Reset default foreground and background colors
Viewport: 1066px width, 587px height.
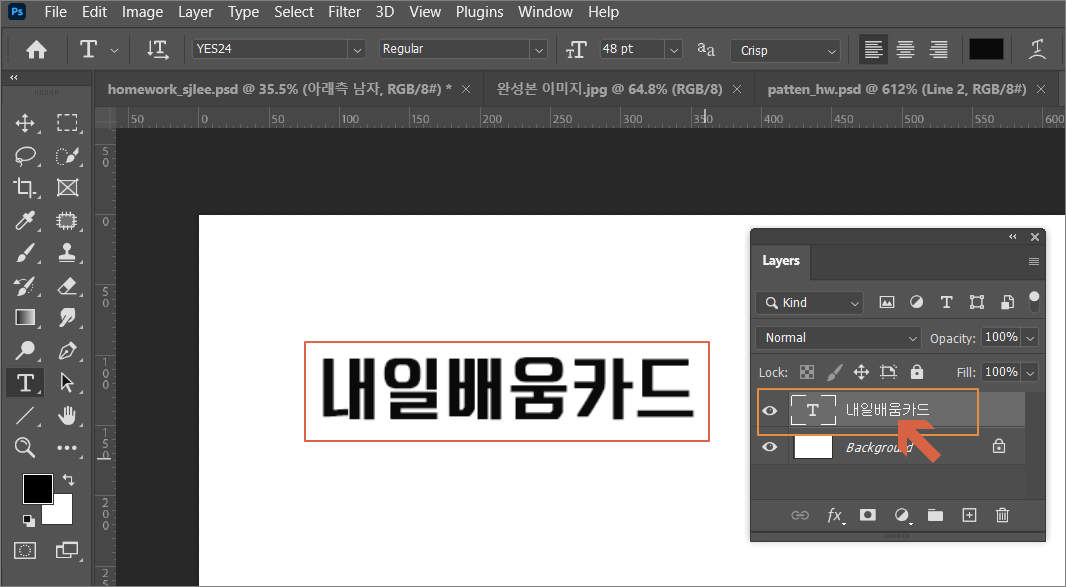[29, 521]
